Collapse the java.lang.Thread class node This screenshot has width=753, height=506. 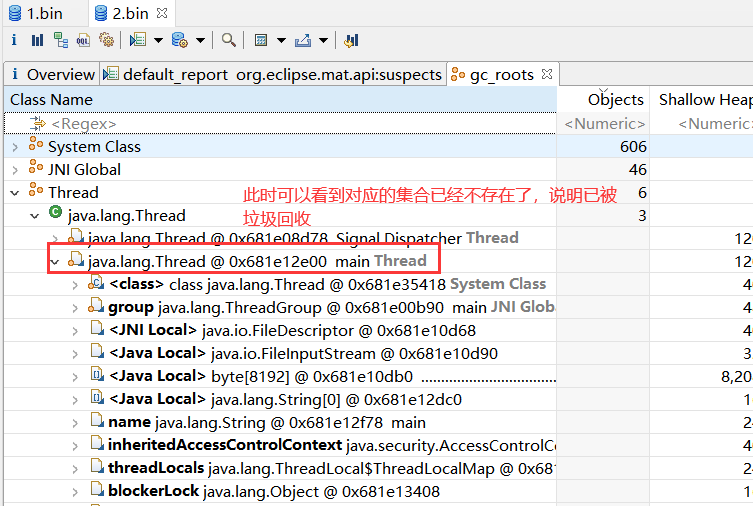click(35, 216)
